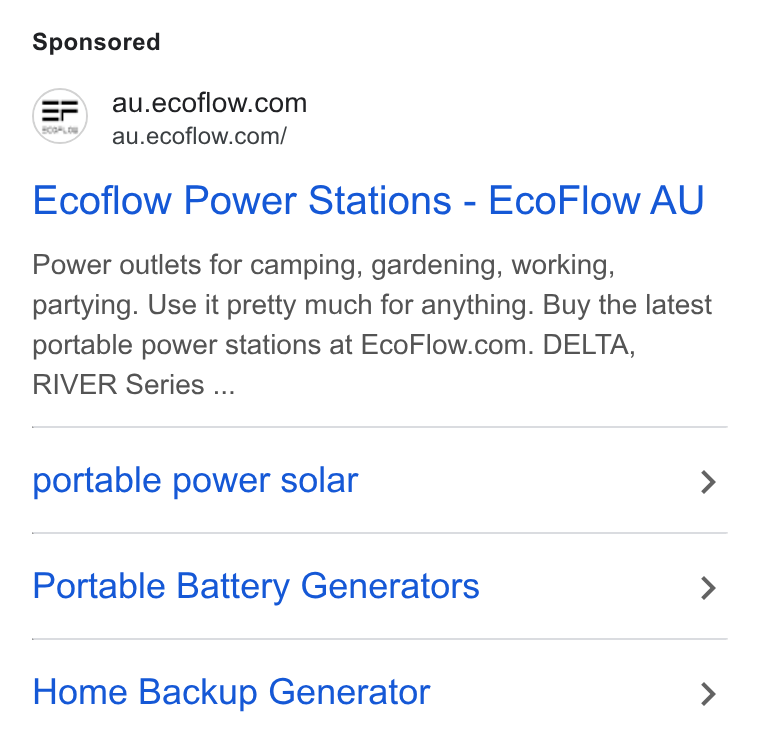The height and width of the screenshot is (744, 760).
Task: Open the Ecoflow Power Stations headline link
Action: click(368, 200)
